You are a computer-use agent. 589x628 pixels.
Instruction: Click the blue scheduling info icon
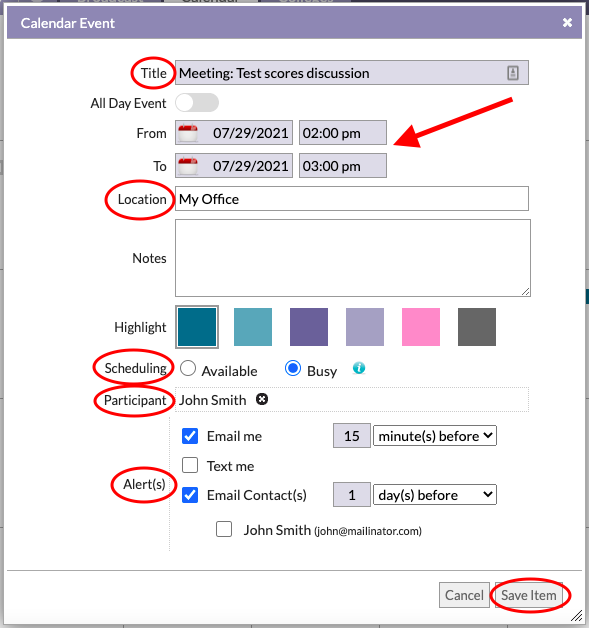coord(359,368)
